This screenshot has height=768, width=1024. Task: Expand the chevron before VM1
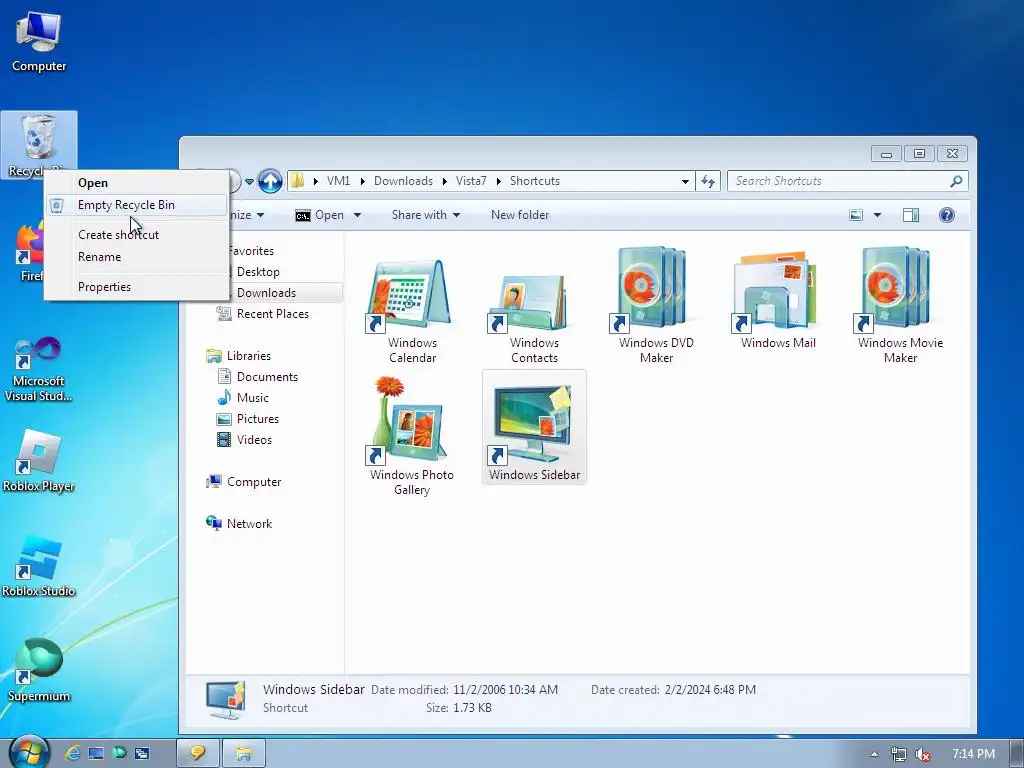click(x=315, y=182)
